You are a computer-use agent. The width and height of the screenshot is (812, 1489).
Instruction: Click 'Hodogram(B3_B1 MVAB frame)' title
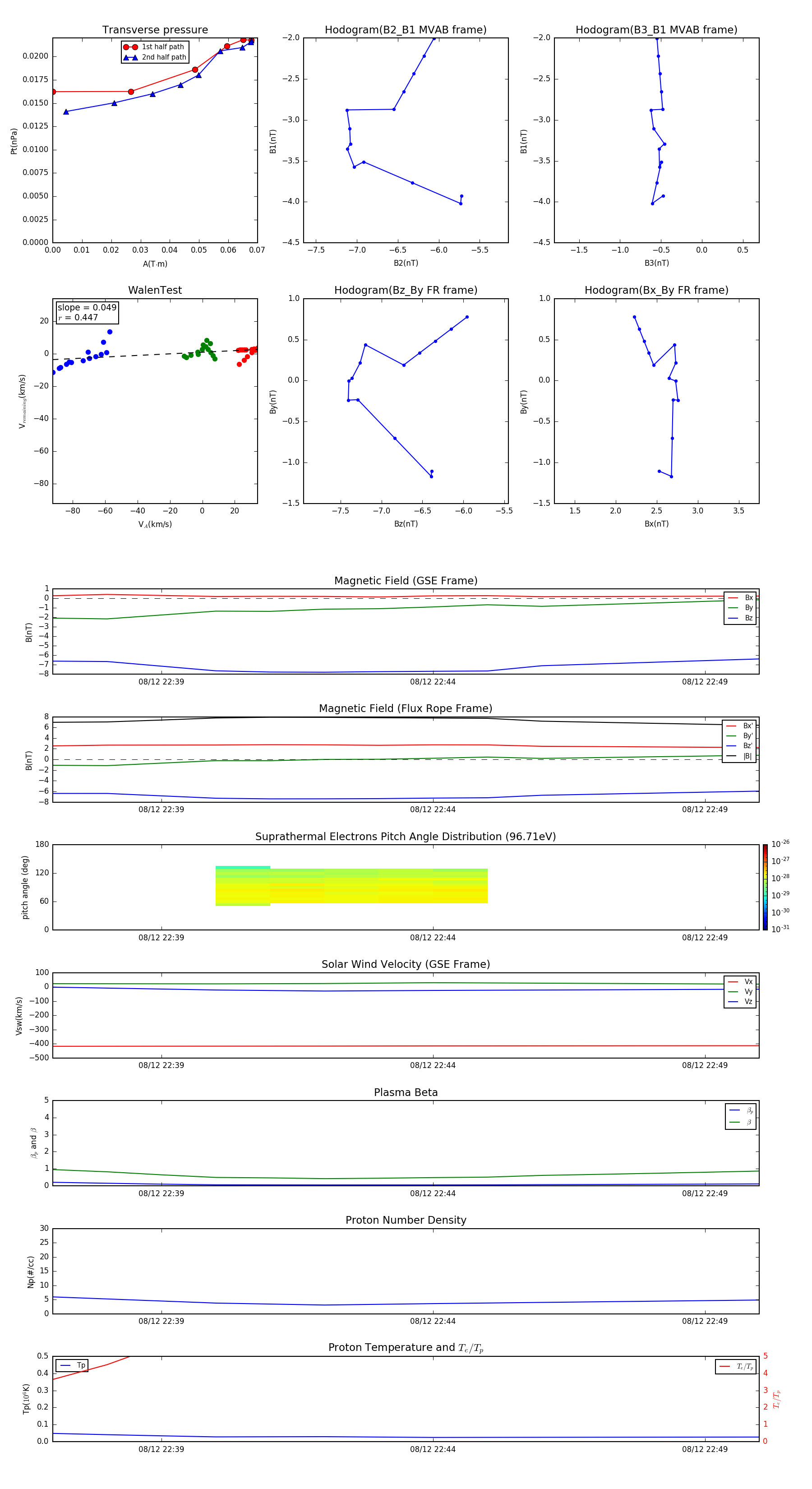[656, 30]
